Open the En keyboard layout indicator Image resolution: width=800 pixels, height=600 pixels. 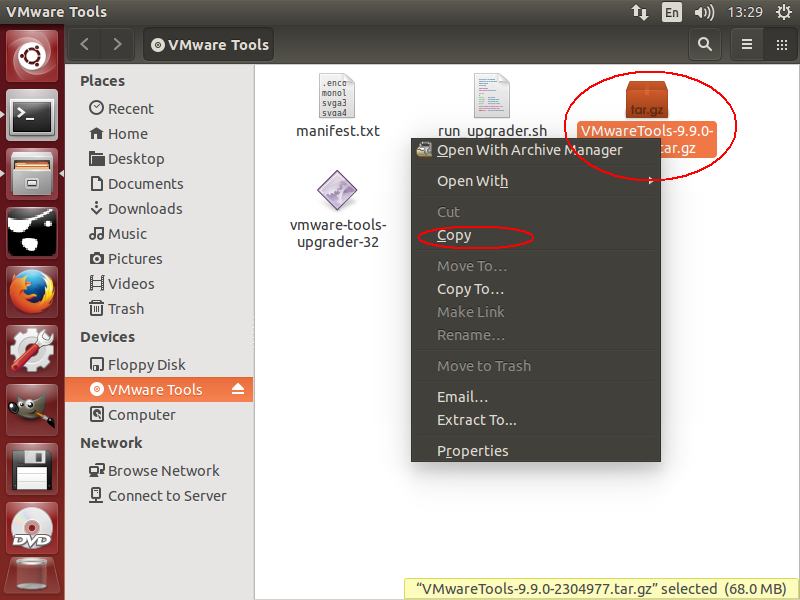671,12
